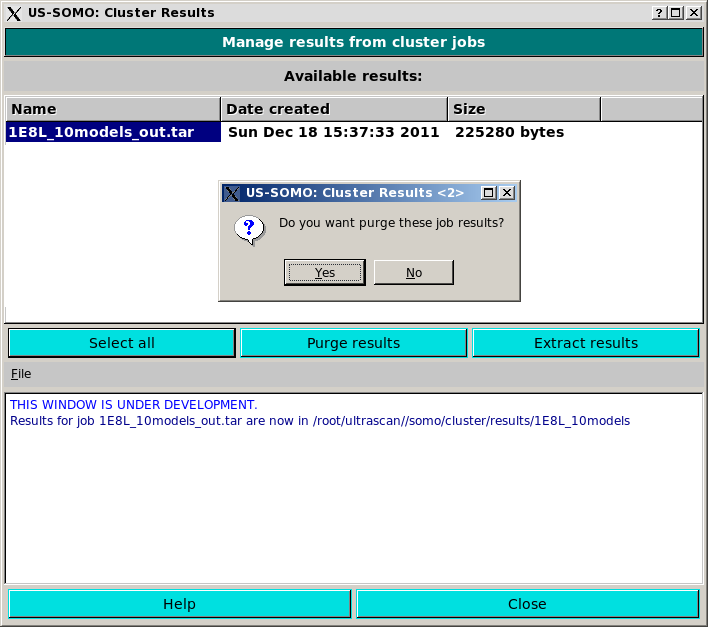The height and width of the screenshot is (627, 708).
Task: Sort by the Date created column header
Action: (x=334, y=109)
